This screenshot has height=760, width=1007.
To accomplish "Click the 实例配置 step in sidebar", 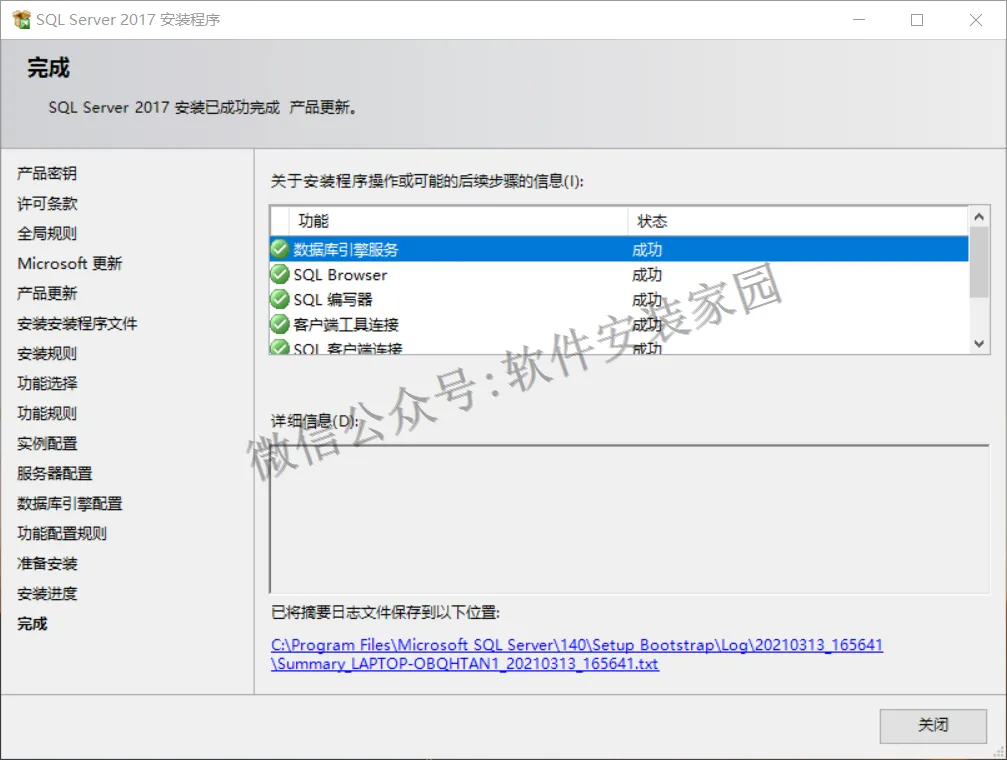I will click(47, 443).
